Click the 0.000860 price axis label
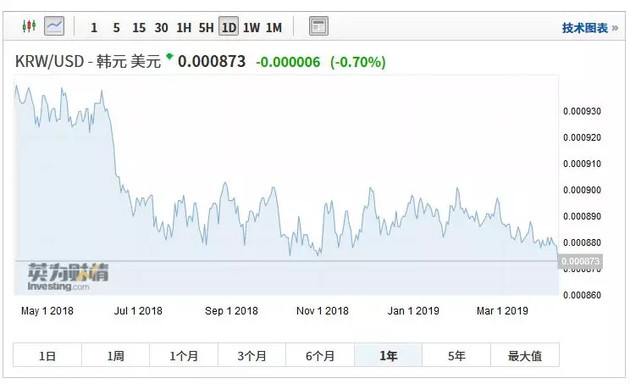Screen dimensions: 630x384 click(x=582, y=295)
